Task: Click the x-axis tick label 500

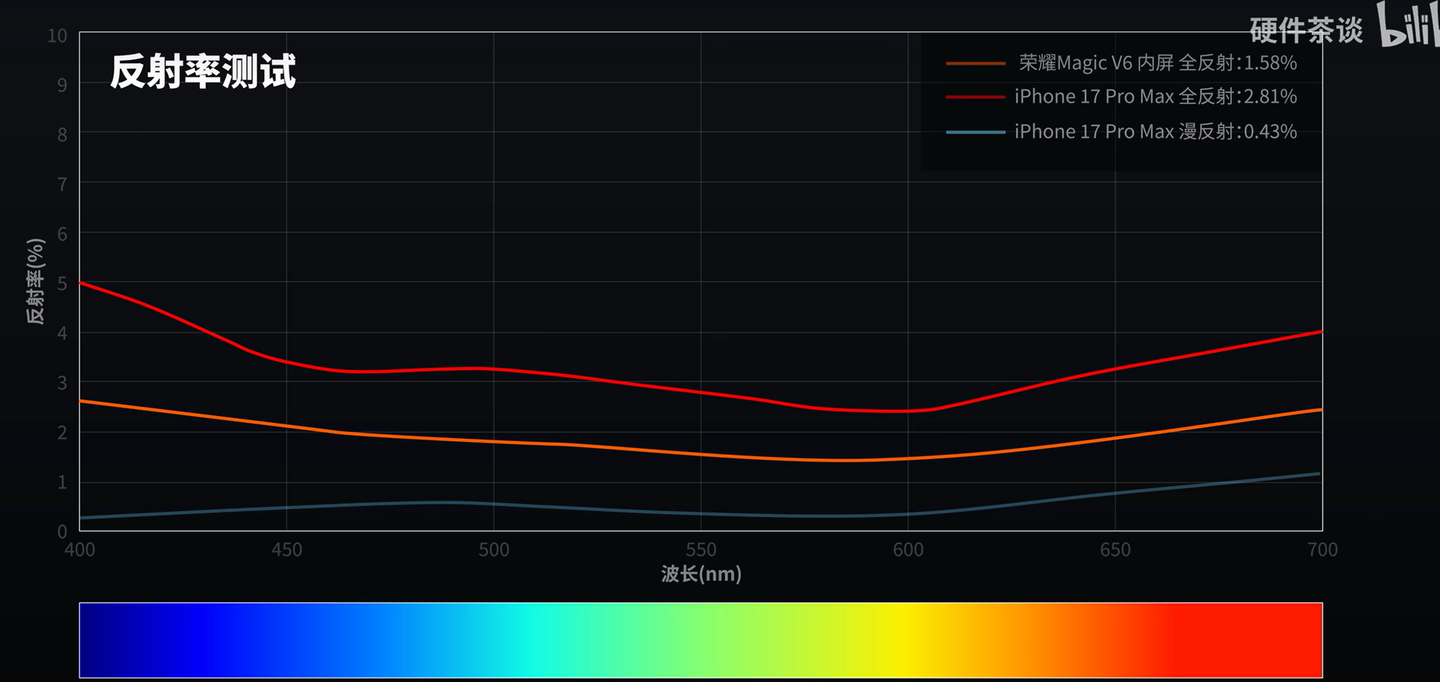Action: click(x=494, y=549)
